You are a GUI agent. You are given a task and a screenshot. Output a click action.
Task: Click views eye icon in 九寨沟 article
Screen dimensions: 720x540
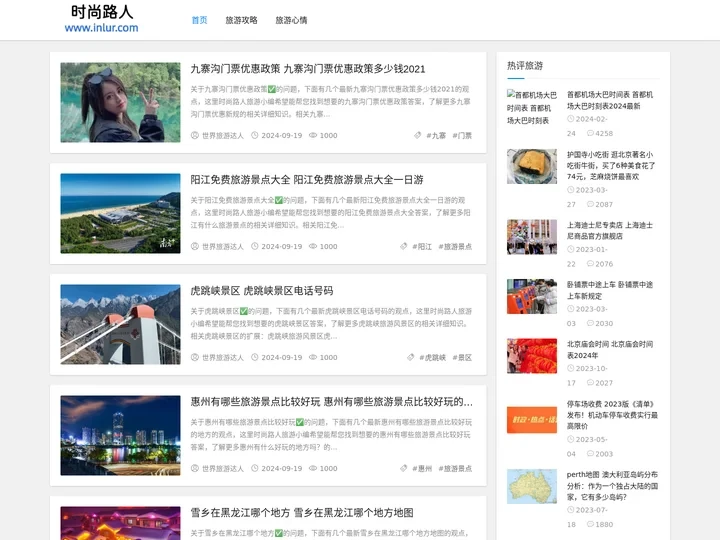313,135
